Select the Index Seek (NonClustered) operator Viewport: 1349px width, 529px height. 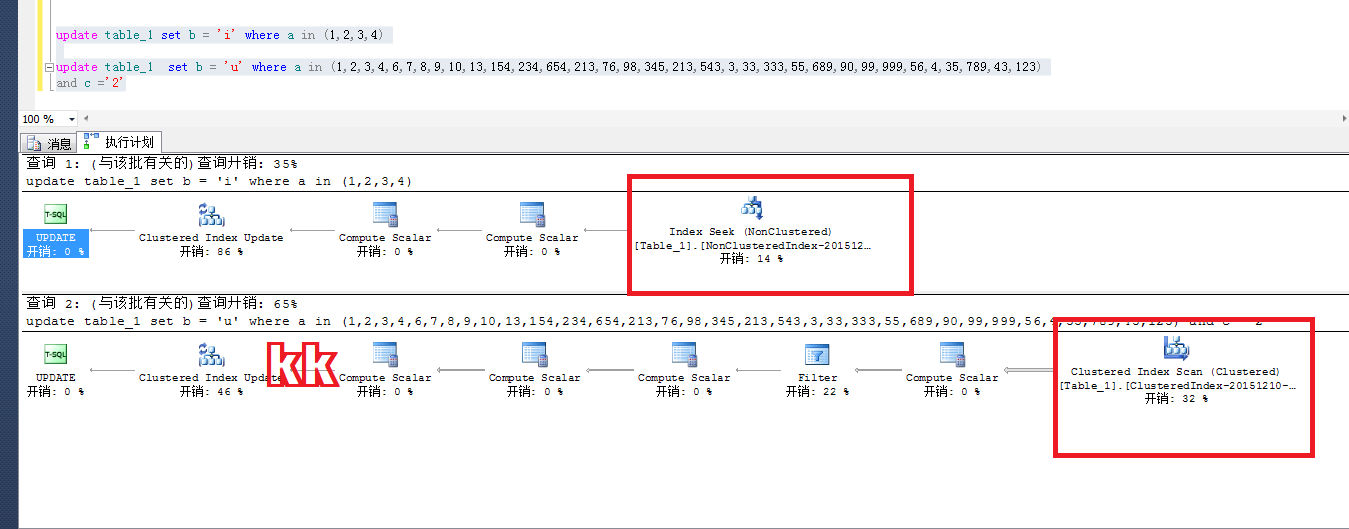tap(752, 231)
